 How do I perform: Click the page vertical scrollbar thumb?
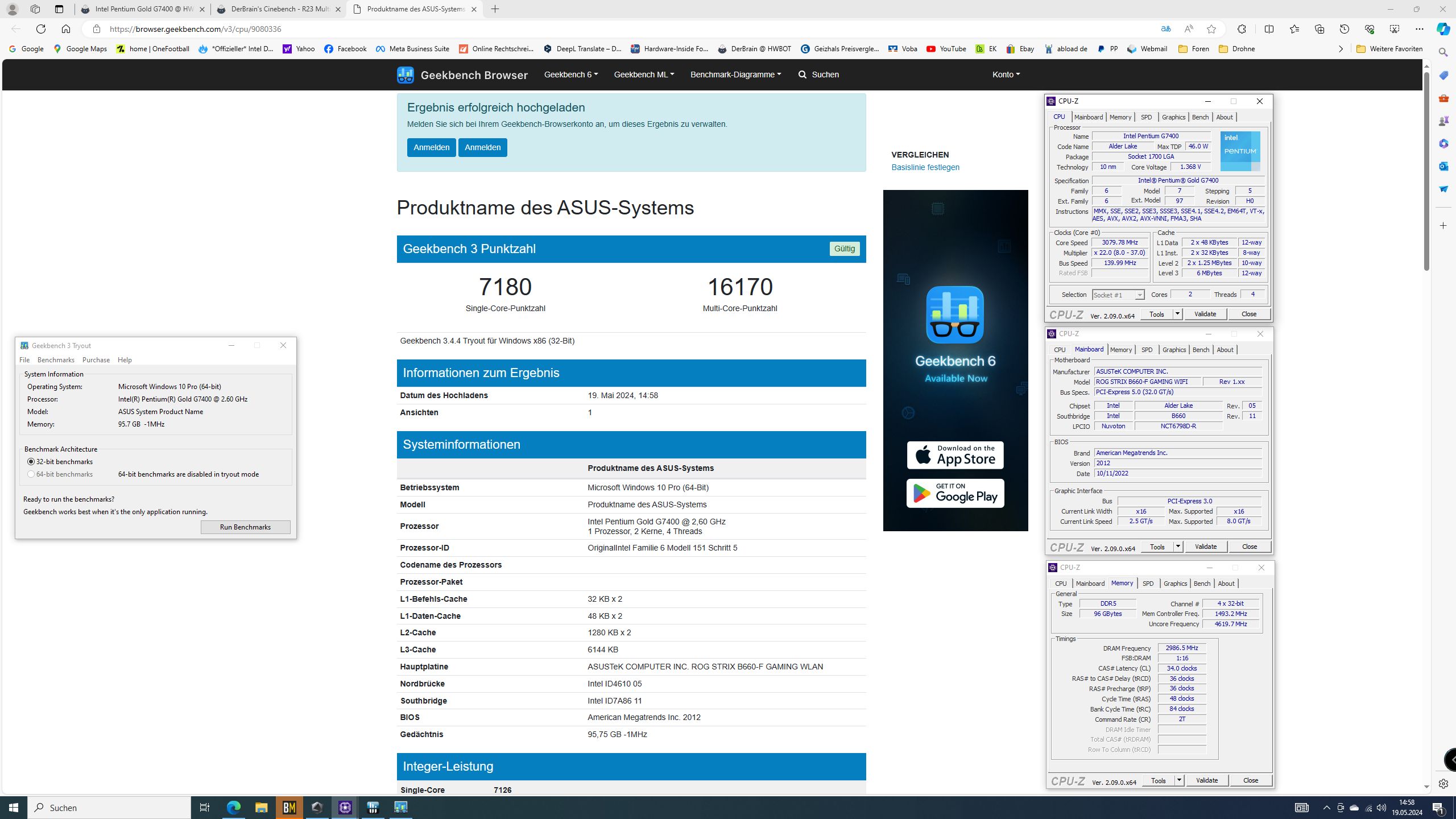tap(1426, 171)
